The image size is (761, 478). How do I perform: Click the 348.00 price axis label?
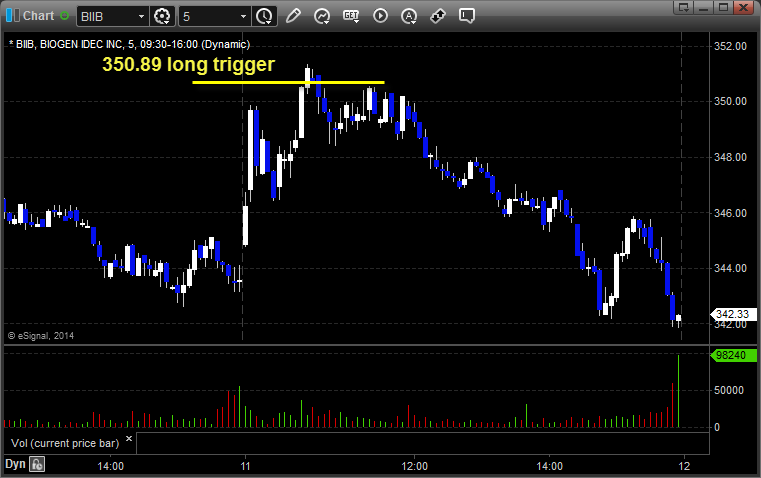coord(730,157)
